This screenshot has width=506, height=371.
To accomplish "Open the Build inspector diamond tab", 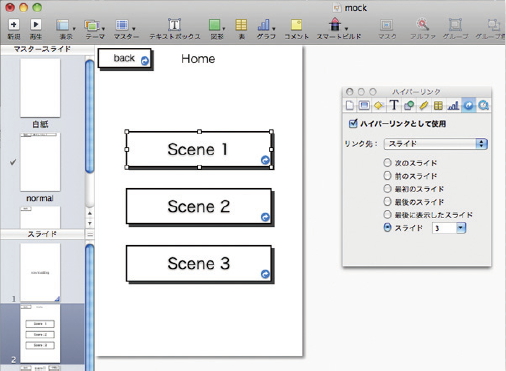I will point(378,106).
